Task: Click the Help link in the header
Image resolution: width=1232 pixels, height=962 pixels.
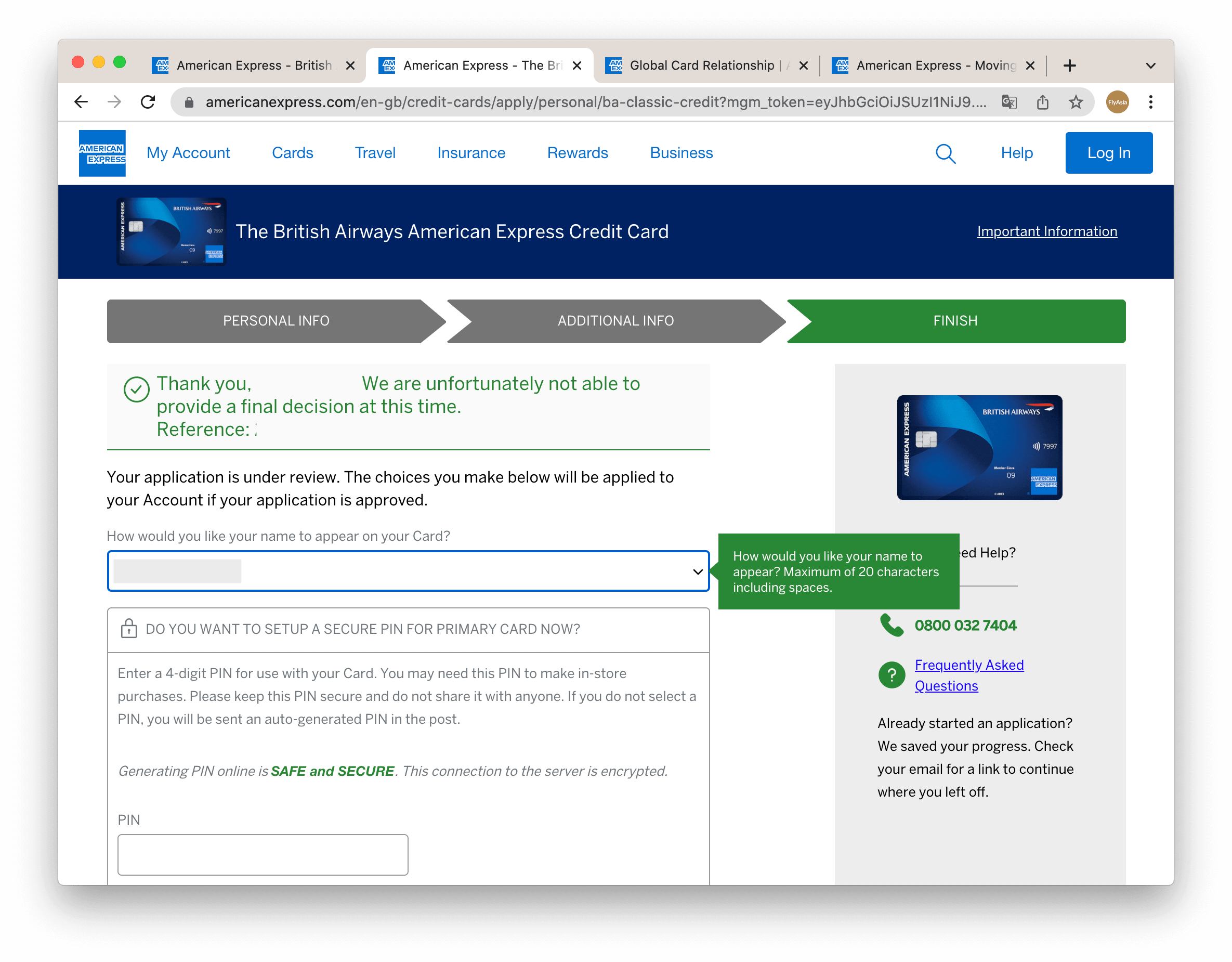Action: pyautogui.click(x=1016, y=153)
